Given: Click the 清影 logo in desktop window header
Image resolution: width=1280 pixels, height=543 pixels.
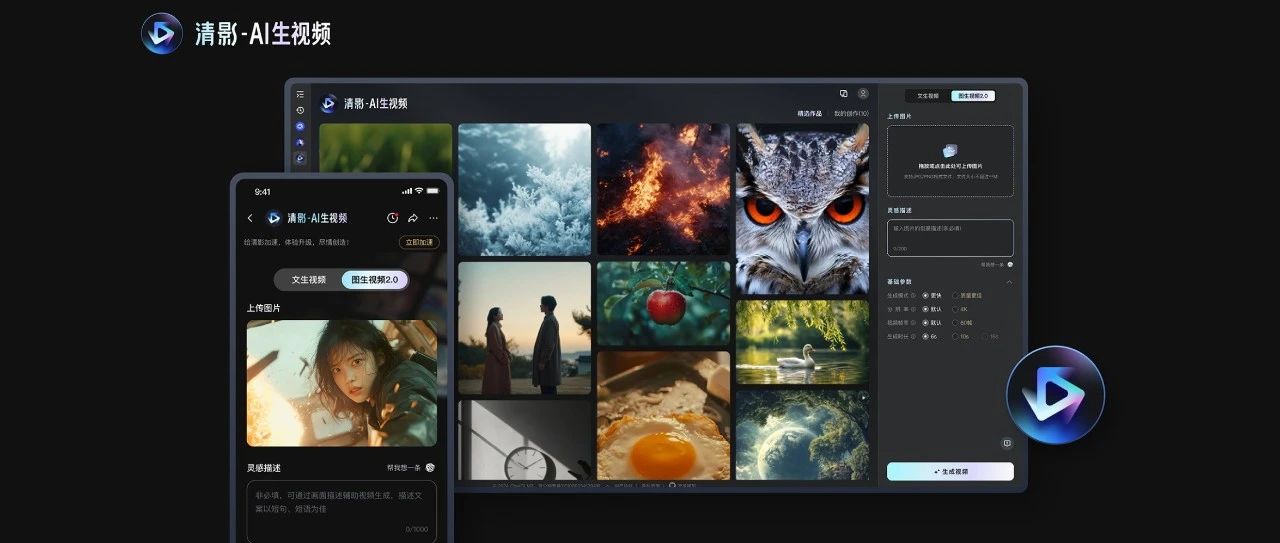Looking at the screenshot, I should (328, 103).
